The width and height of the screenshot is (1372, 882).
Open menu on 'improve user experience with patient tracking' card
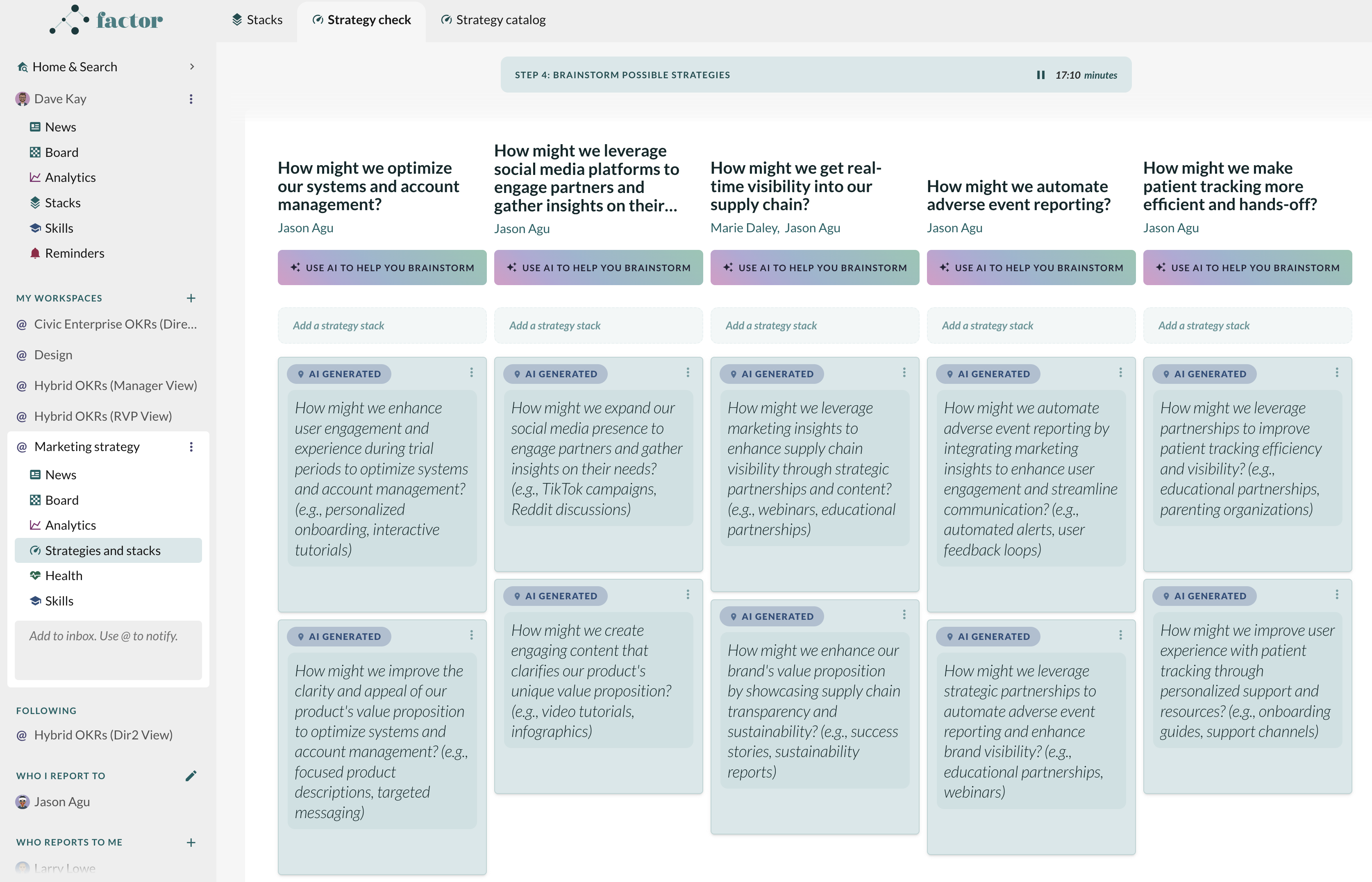coord(1336,595)
